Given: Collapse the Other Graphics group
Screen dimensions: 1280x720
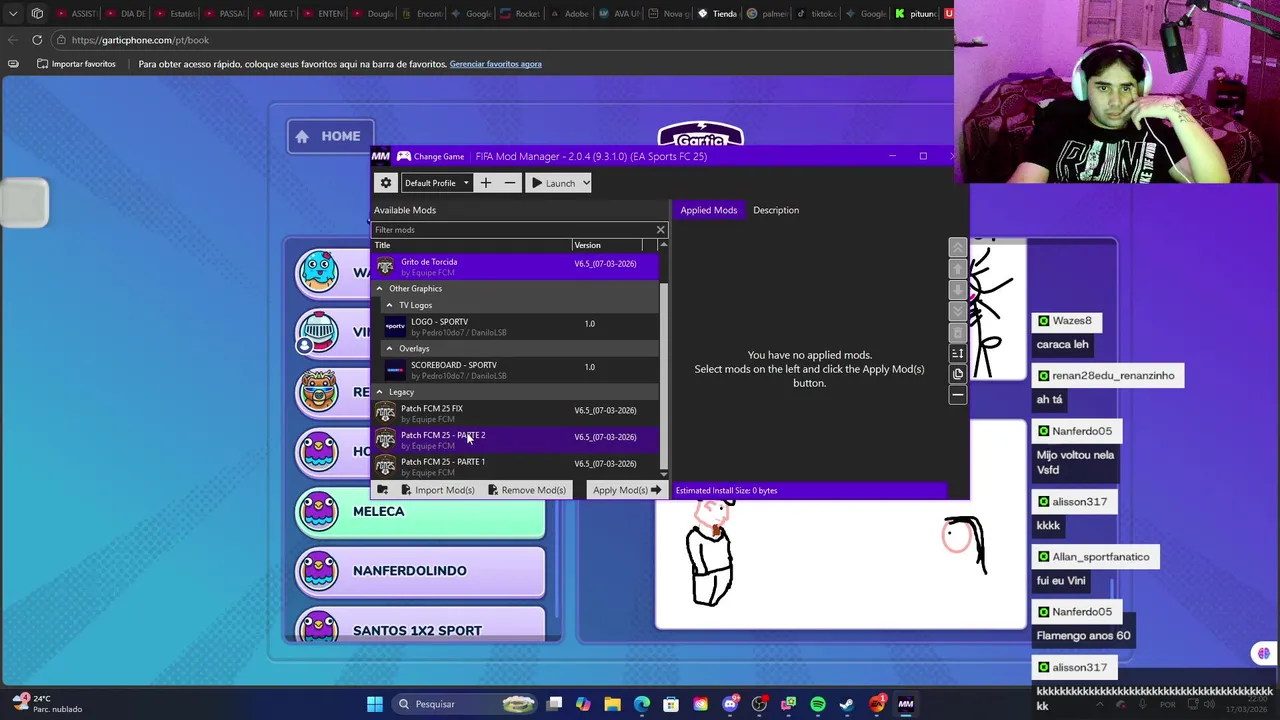Looking at the screenshot, I should tap(379, 289).
